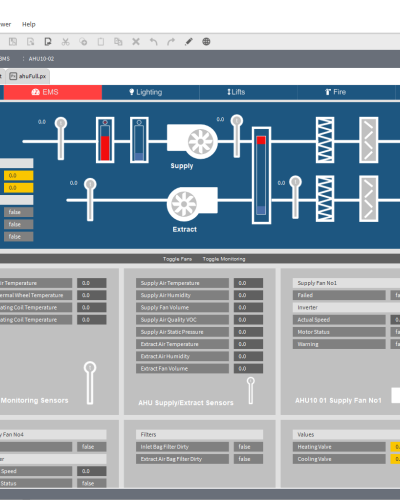Screen dimensions: 400x500
Task: Click the Inlet Bag Filter Dirty false value
Action: coord(248,447)
